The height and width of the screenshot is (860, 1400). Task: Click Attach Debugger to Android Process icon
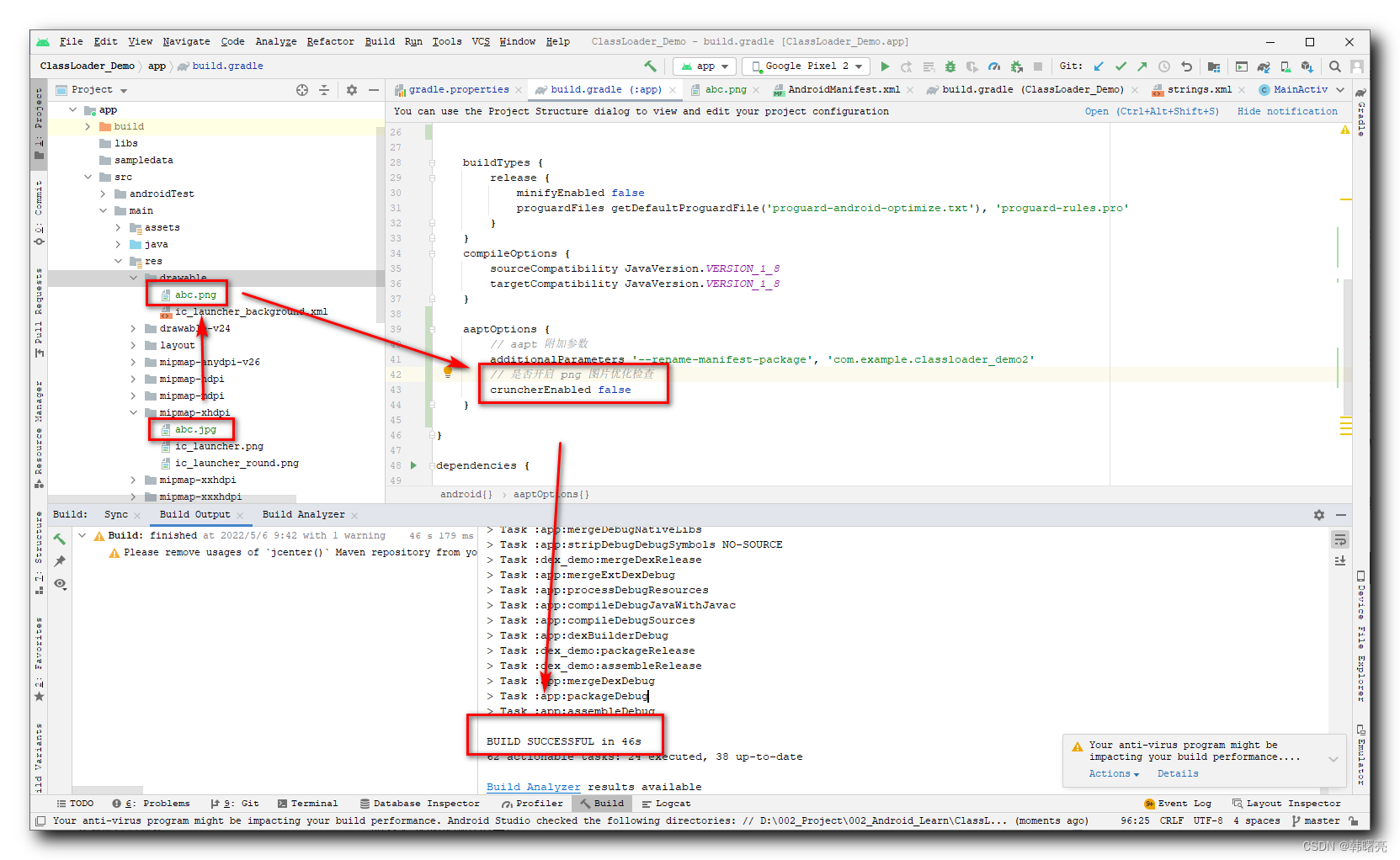tap(1016, 66)
